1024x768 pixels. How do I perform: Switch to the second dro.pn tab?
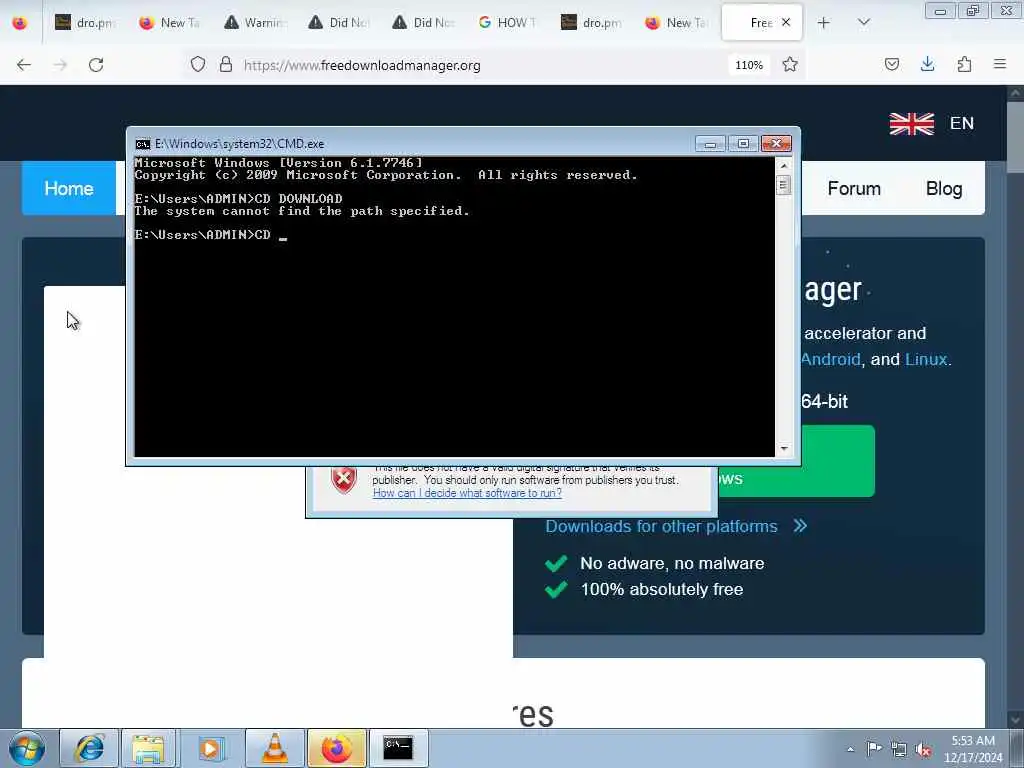coord(591,23)
